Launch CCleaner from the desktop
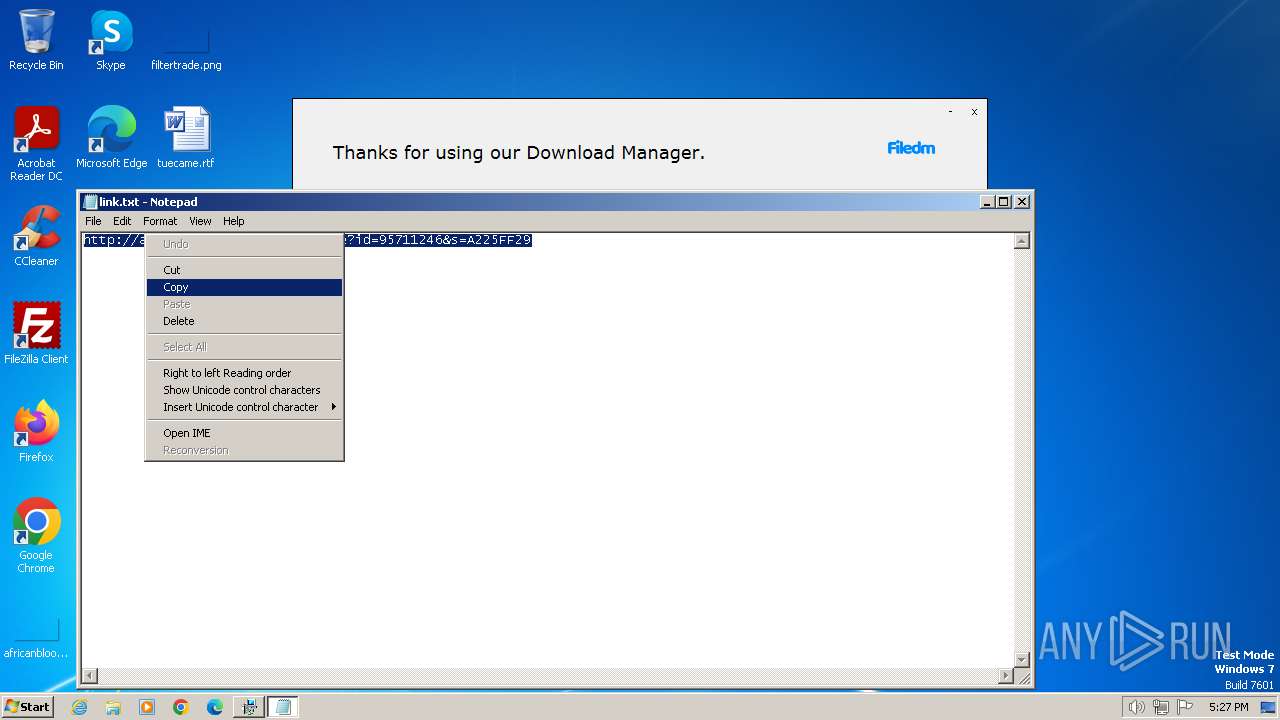The width and height of the screenshot is (1280, 720). (x=36, y=236)
